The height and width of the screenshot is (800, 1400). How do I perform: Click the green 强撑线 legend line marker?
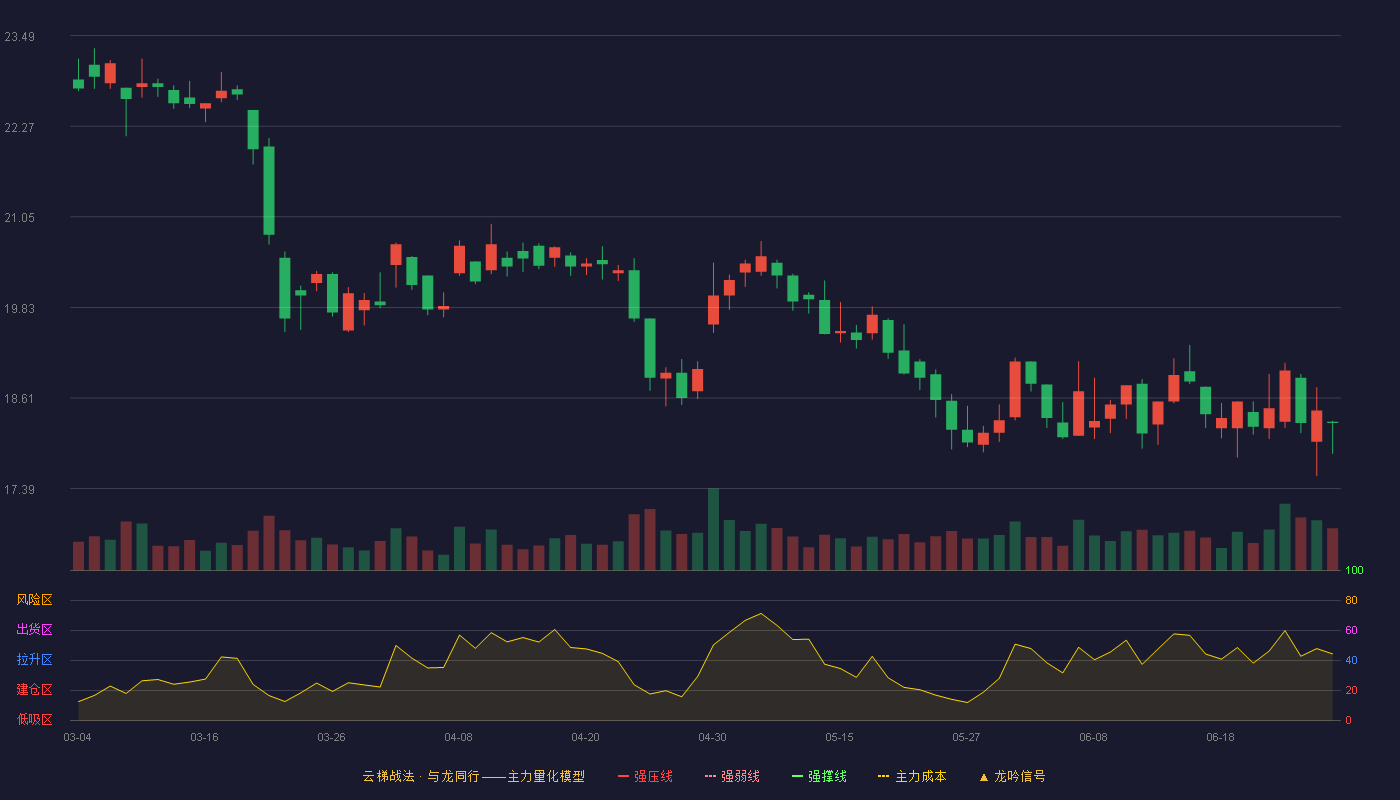pyautogui.click(x=797, y=776)
